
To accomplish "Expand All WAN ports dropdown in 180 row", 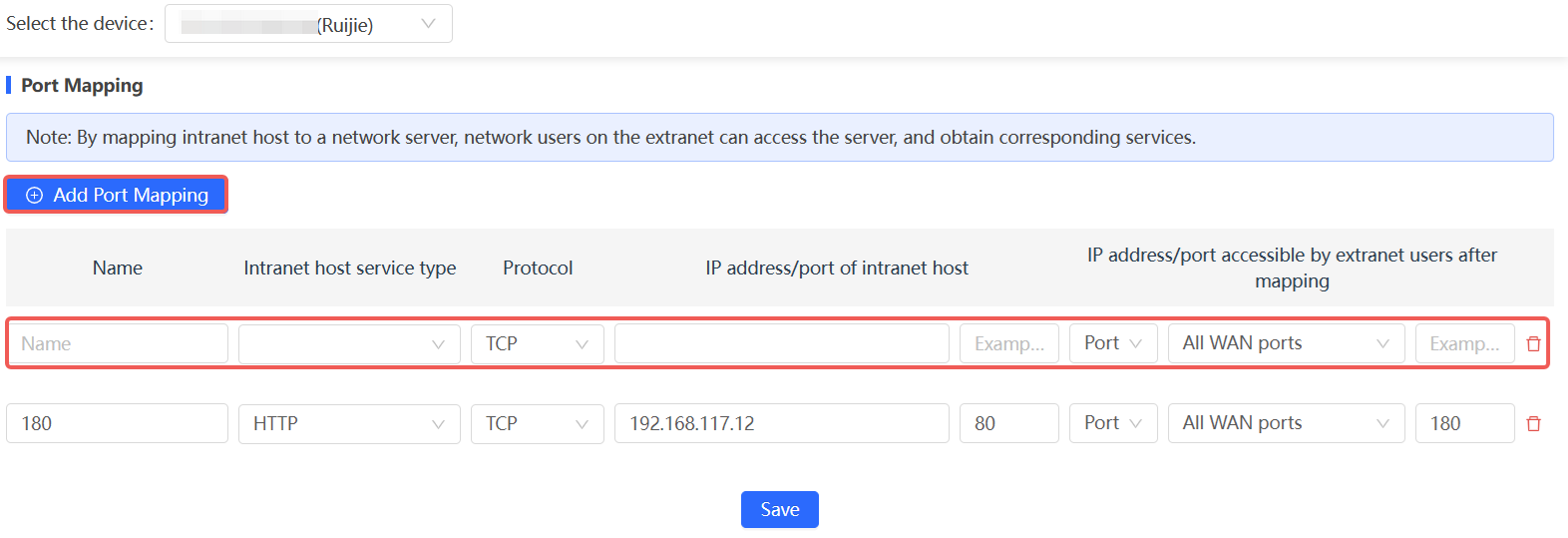I will [x=1285, y=423].
